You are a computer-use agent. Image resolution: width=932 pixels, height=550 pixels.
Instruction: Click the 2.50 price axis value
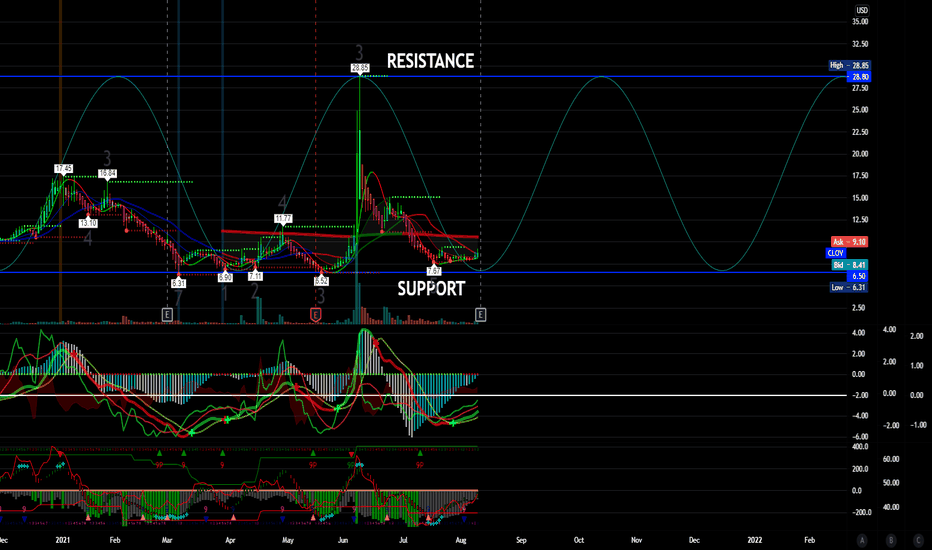860,308
